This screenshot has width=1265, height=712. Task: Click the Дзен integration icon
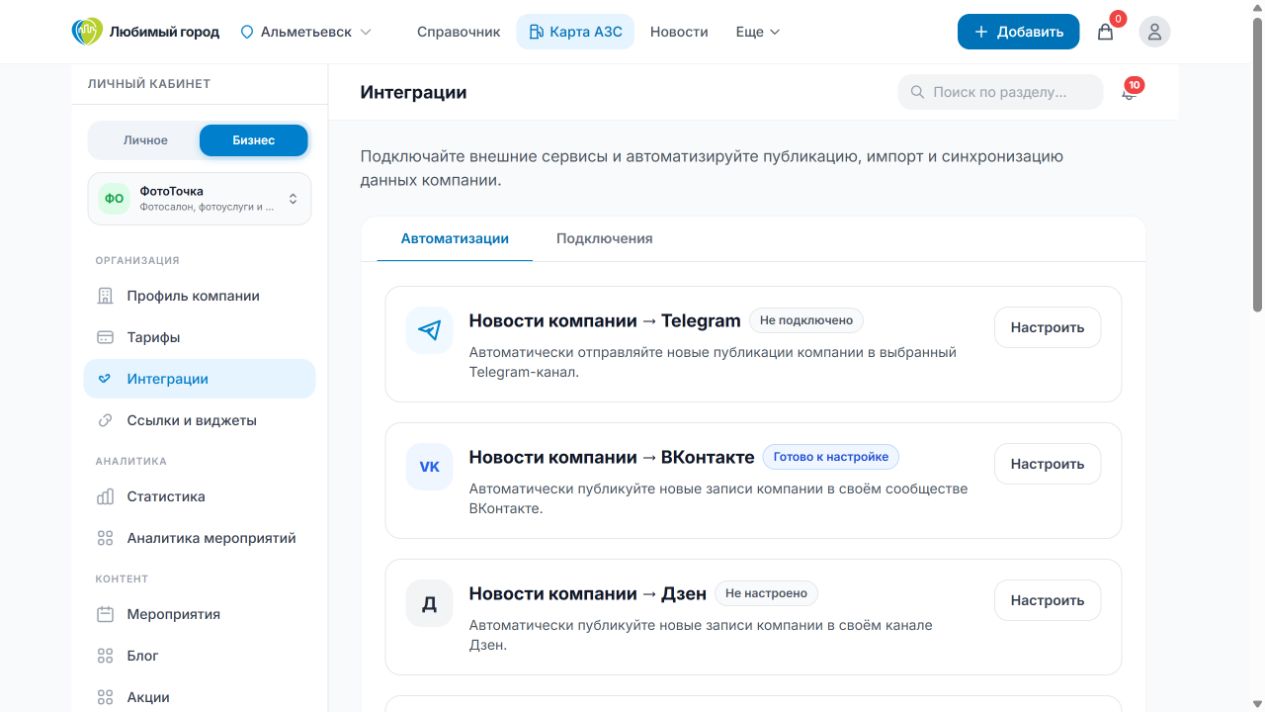429,604
